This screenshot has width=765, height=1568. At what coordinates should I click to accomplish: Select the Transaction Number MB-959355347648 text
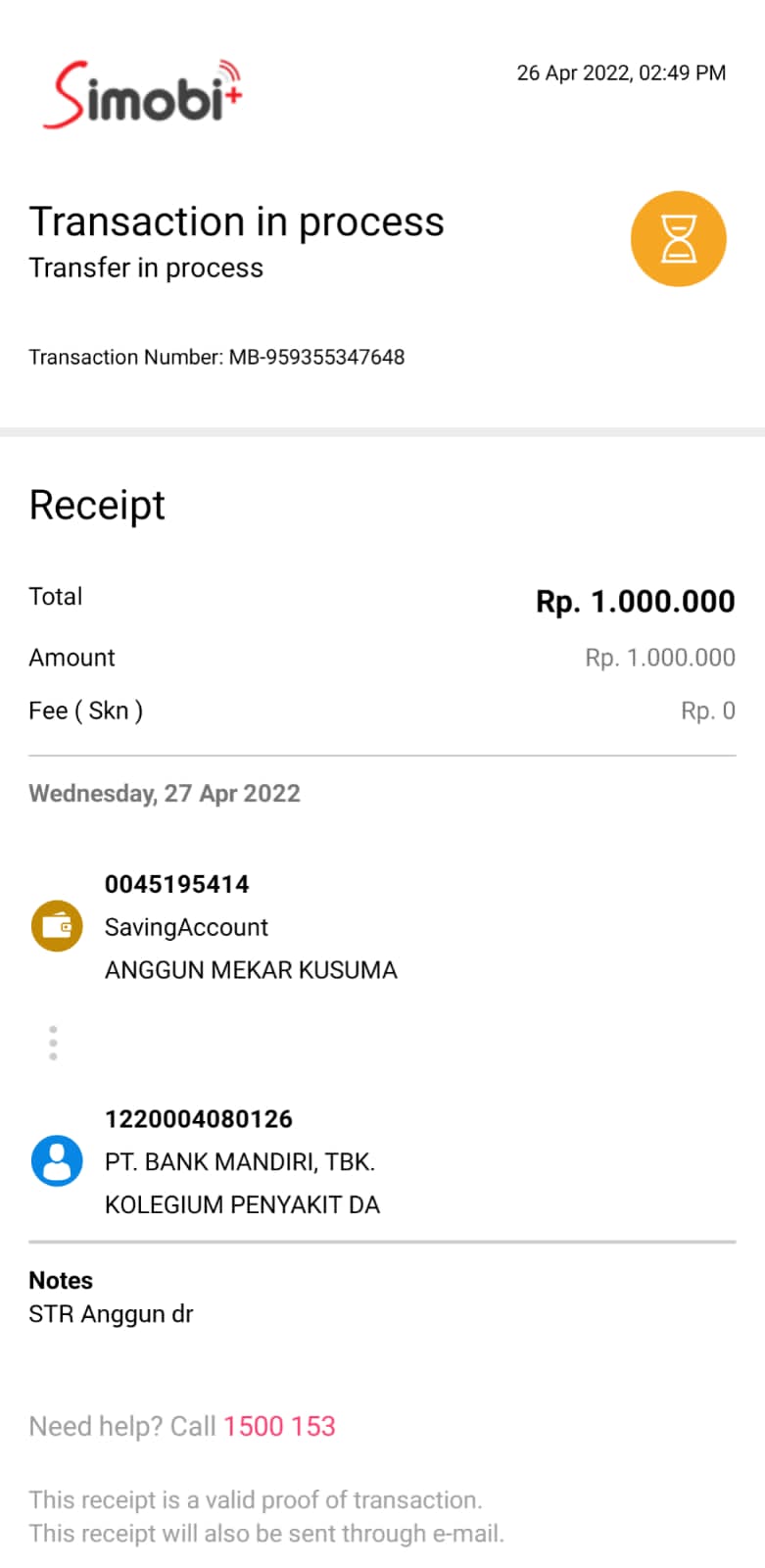(x=216, y=357)
